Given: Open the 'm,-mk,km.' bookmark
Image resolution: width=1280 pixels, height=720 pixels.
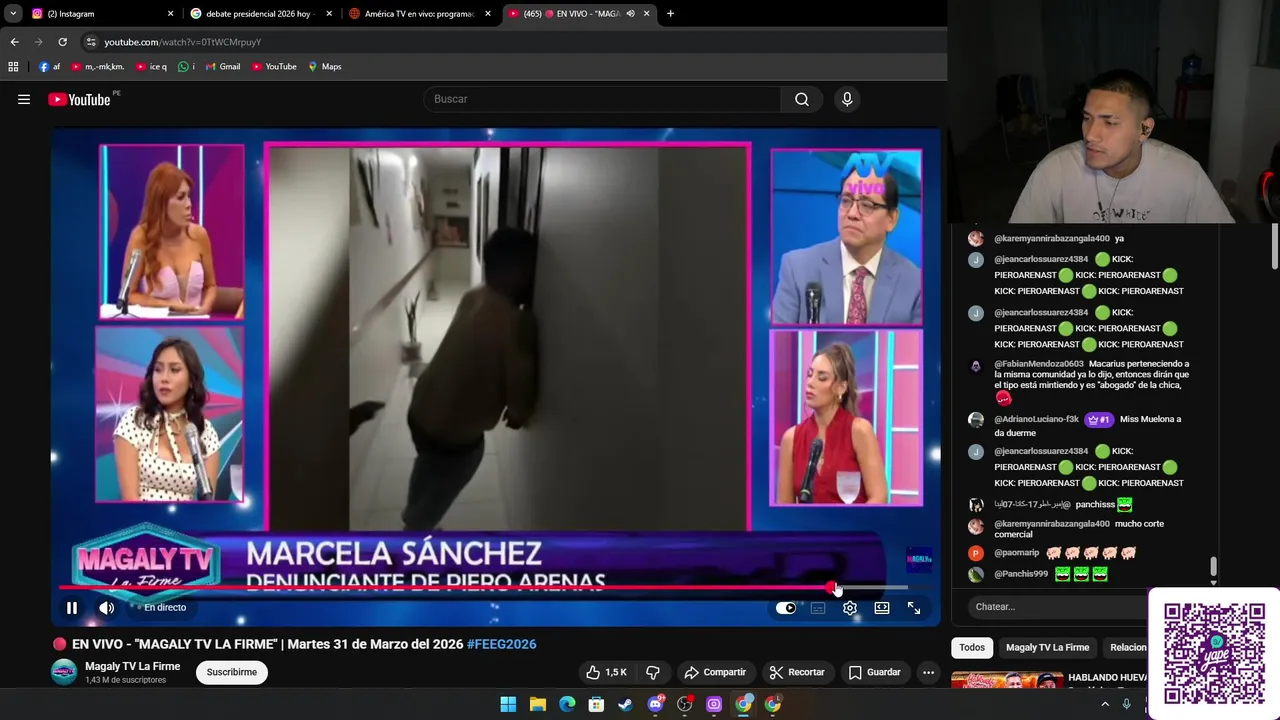Looking at the screenshot, I should pos(97,67).
